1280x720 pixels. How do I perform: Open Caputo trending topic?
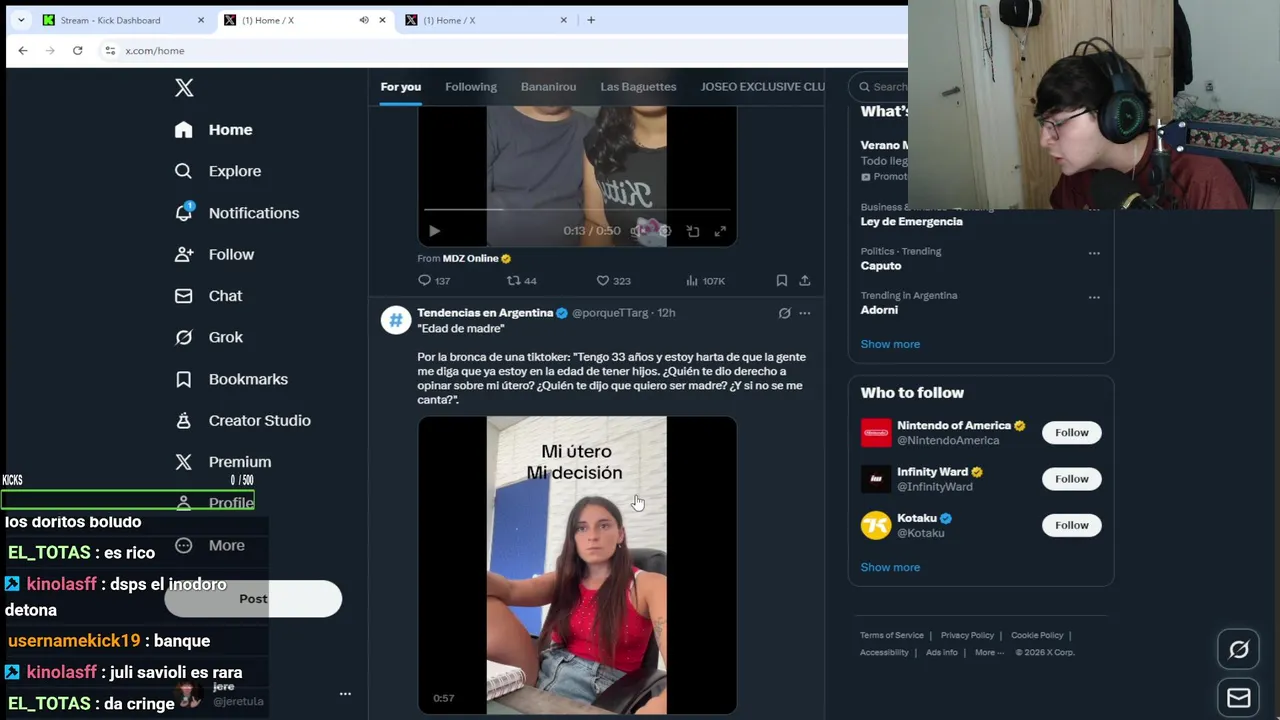point(881,266)
